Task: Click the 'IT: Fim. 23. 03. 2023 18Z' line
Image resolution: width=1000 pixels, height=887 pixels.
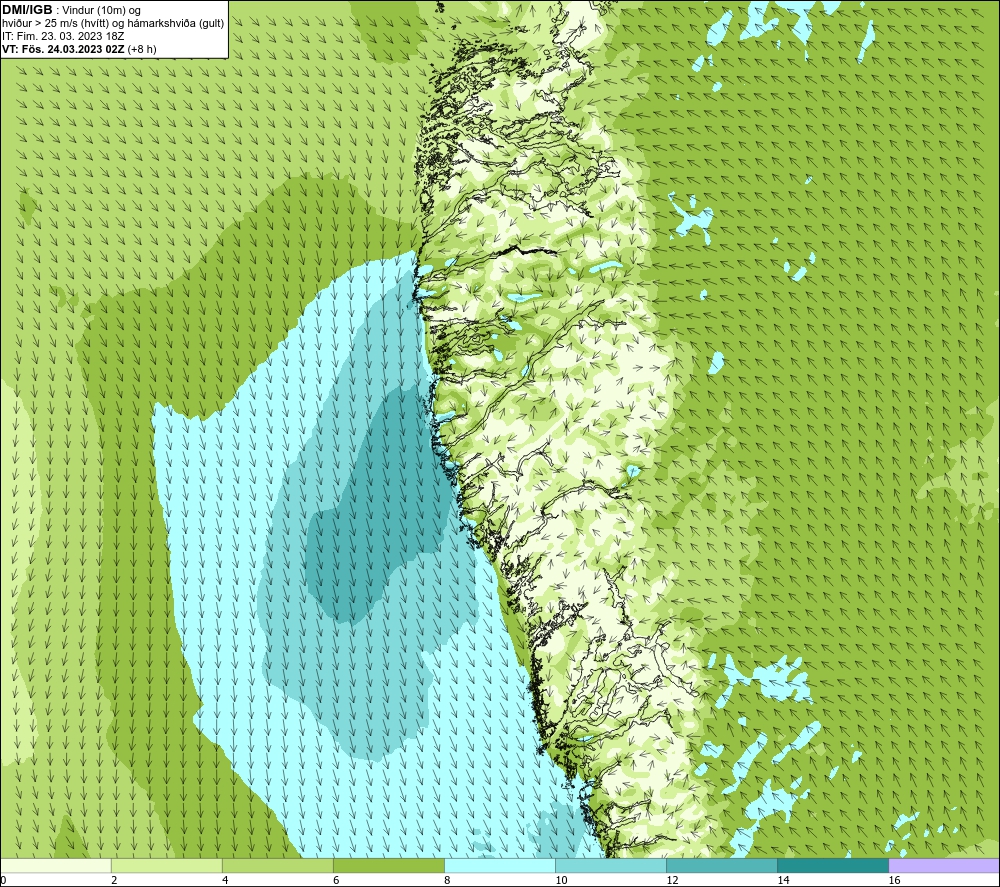Action: pos(63,36)
